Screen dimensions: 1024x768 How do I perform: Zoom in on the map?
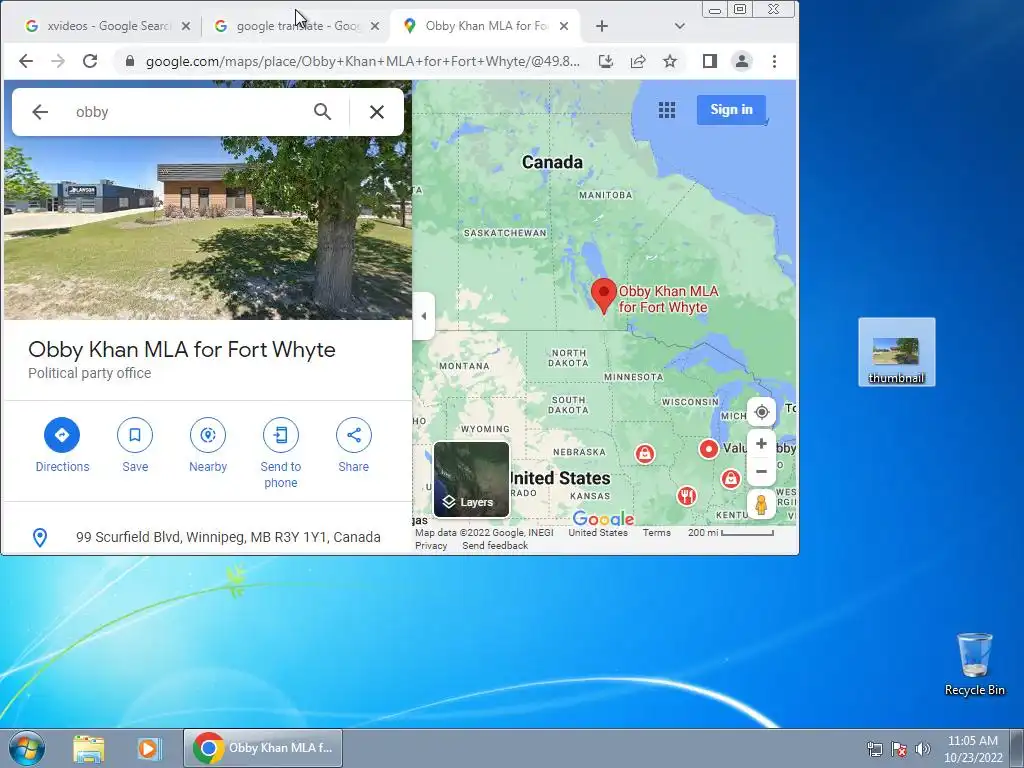761,444
